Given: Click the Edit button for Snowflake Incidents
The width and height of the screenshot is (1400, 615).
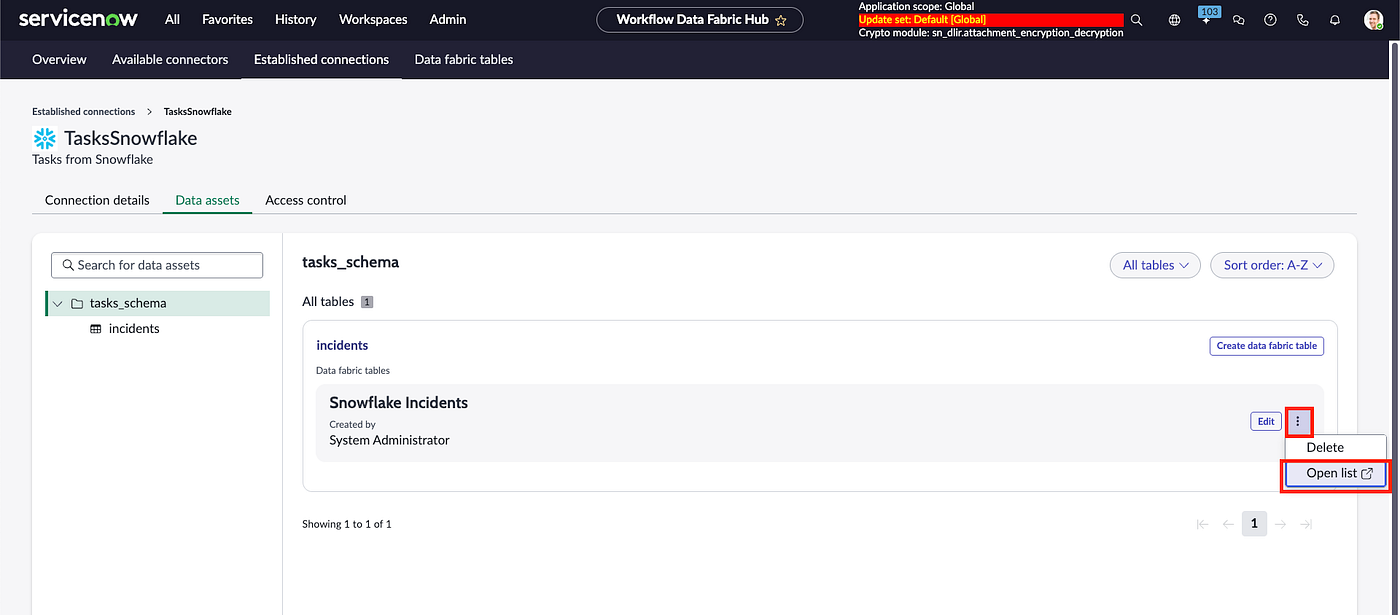Looking at the screenshot, I should click(1266, 422).
